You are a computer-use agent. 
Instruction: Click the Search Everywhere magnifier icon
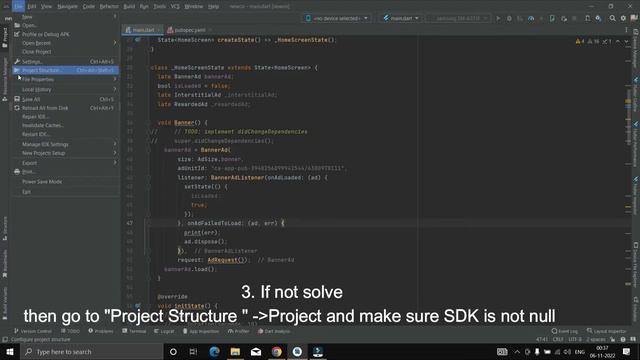click(612, 18)
